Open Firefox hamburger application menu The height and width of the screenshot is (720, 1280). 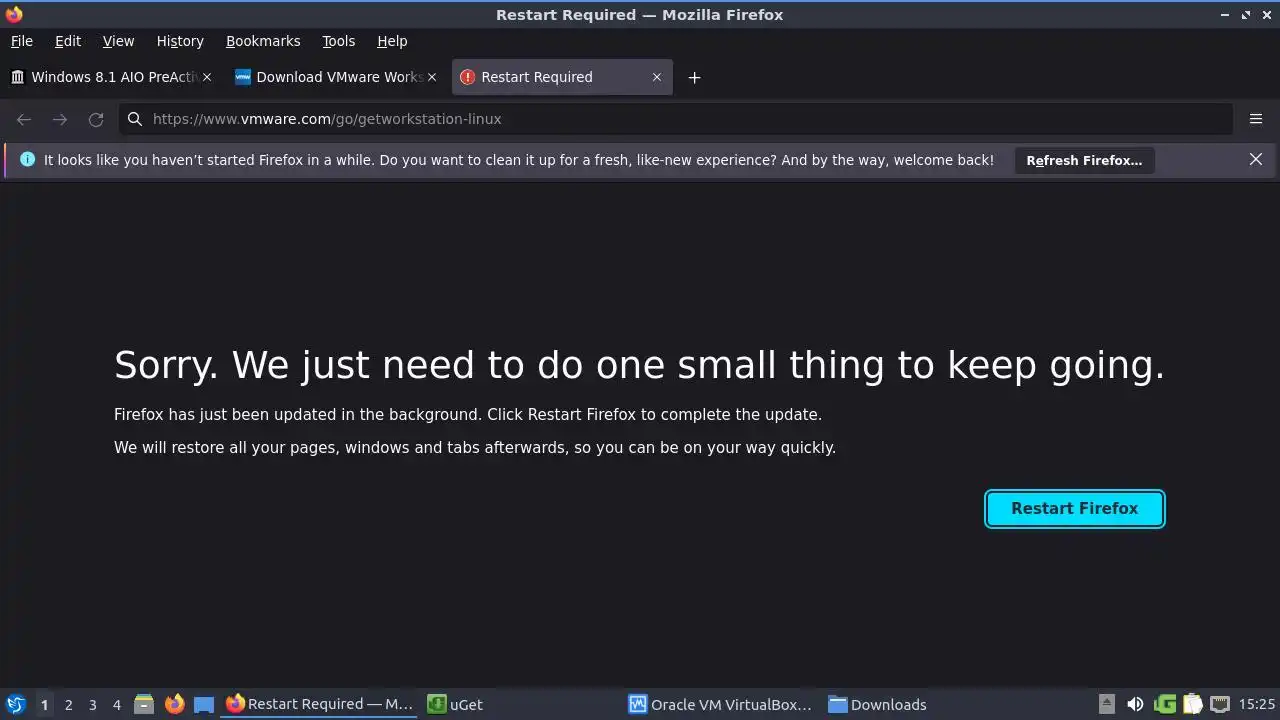coord(1256,119)
